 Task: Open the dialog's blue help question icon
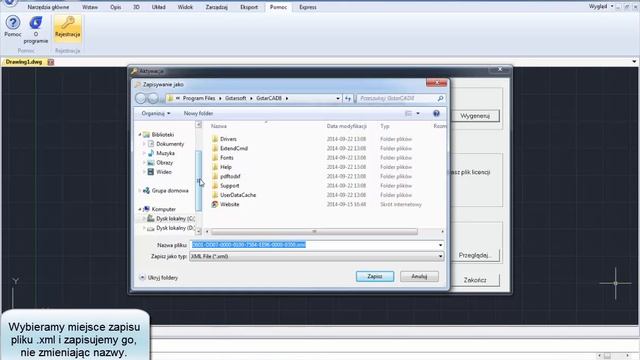pyautogui.click(x=436, y=113)
